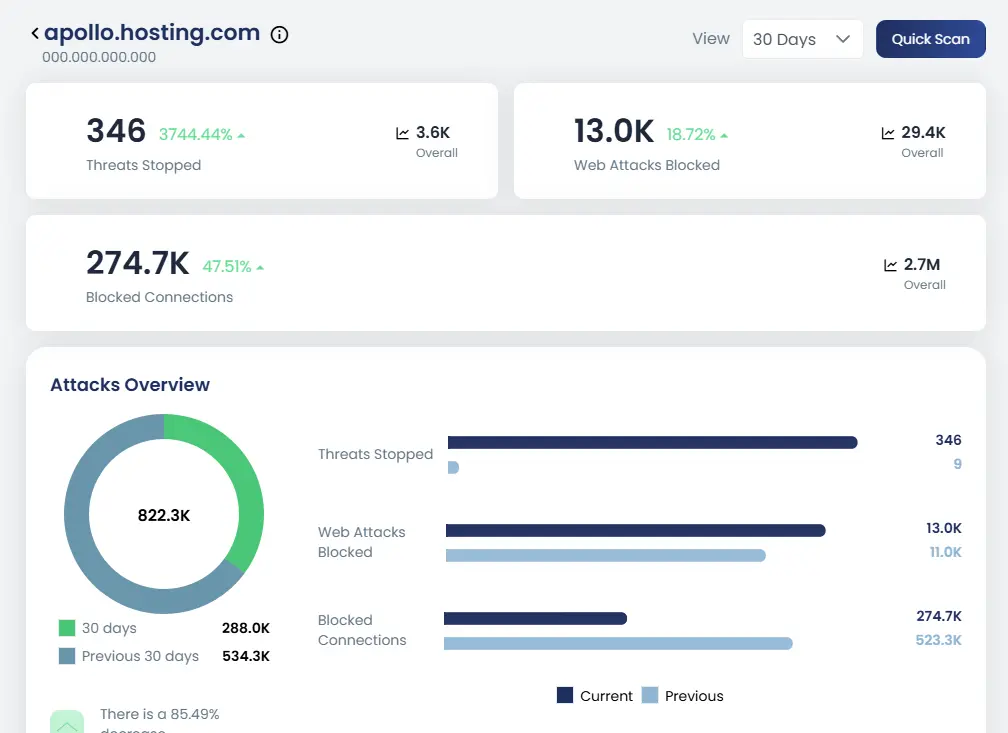Click the Attacks Overview heading
This screenshot has width=1008, height=733.
(x=130, y=385)
